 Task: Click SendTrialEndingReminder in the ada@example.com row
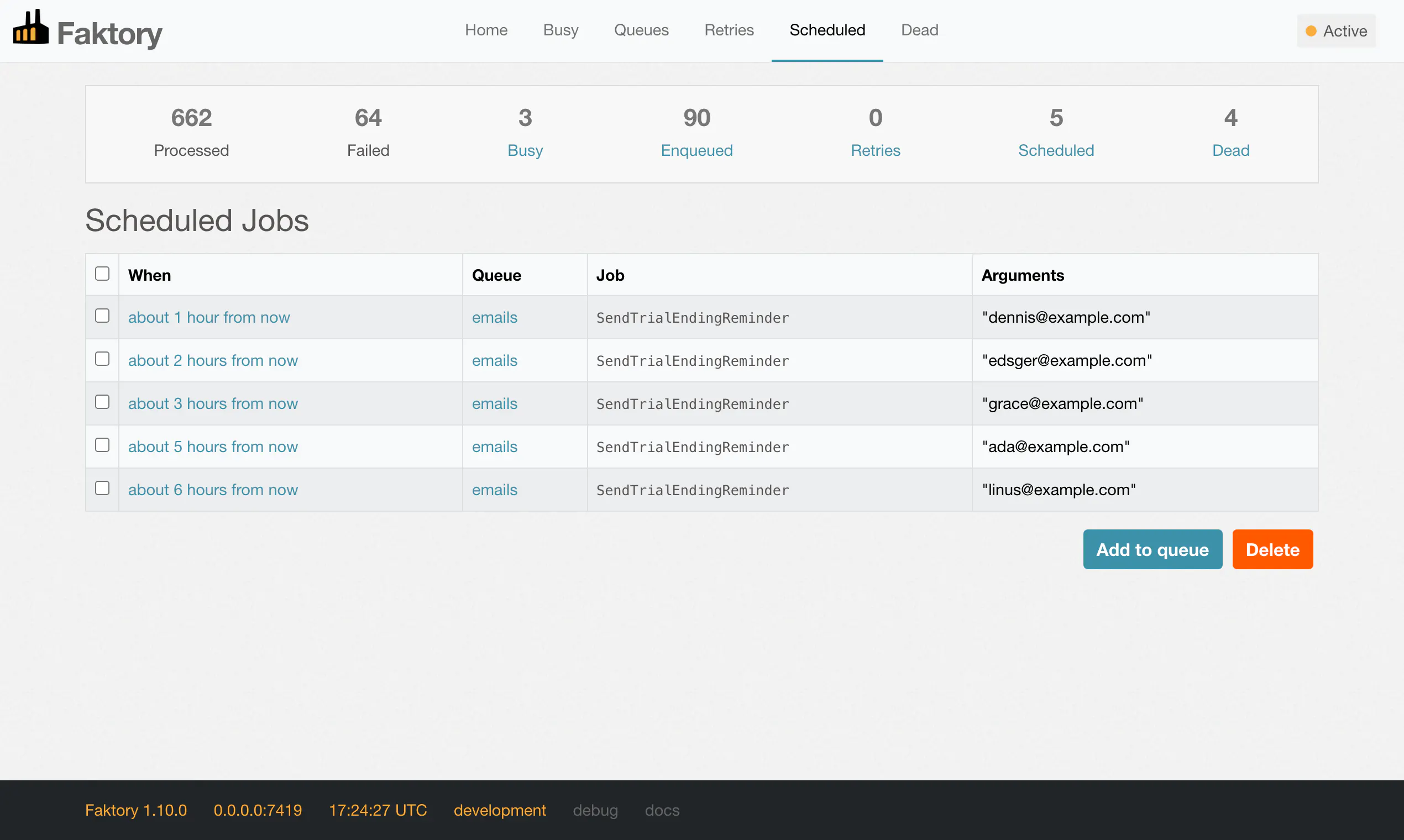[693, 447]
